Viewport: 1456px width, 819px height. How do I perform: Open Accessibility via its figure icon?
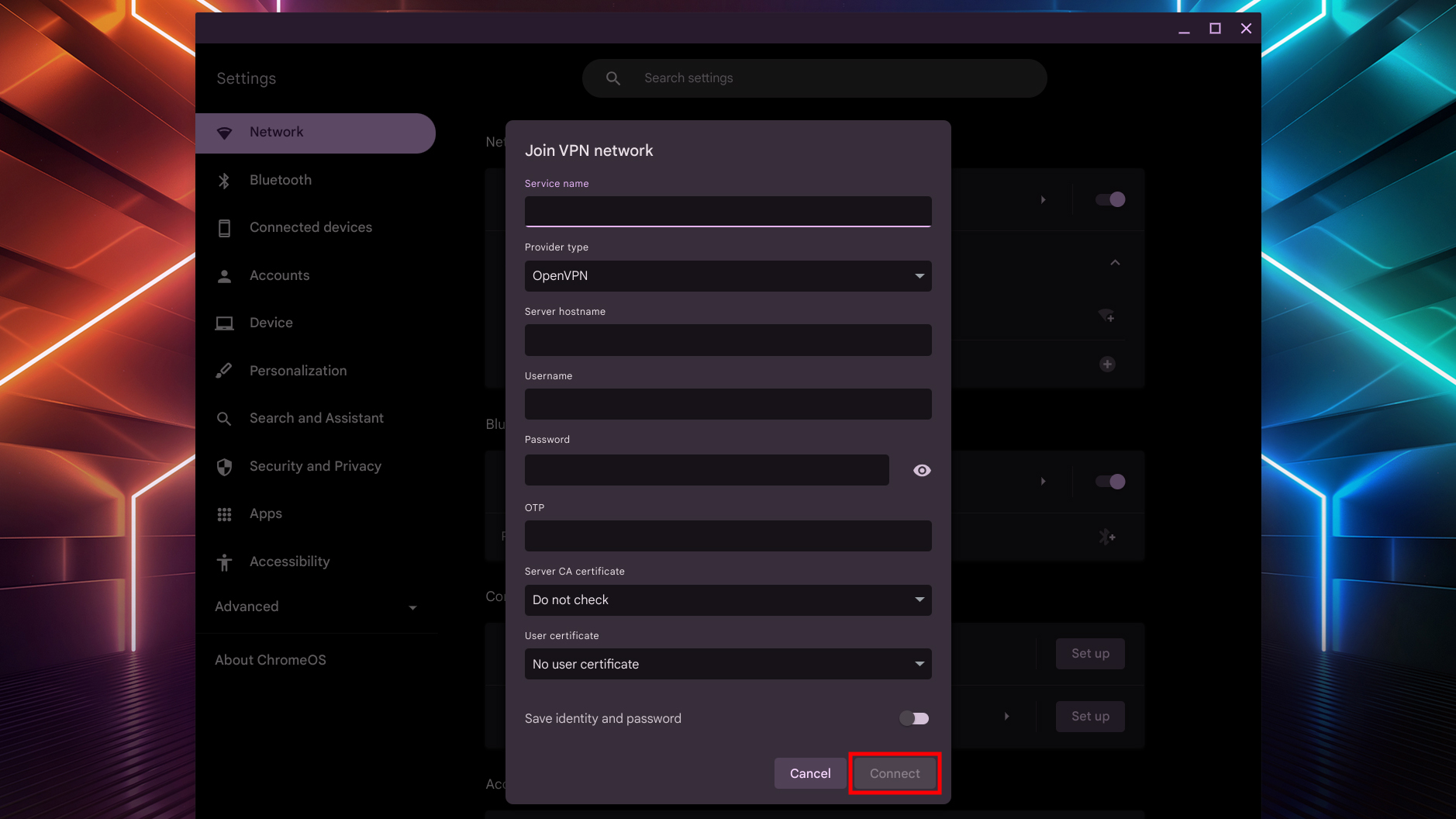pyautogui.click(x=224, y=562)
